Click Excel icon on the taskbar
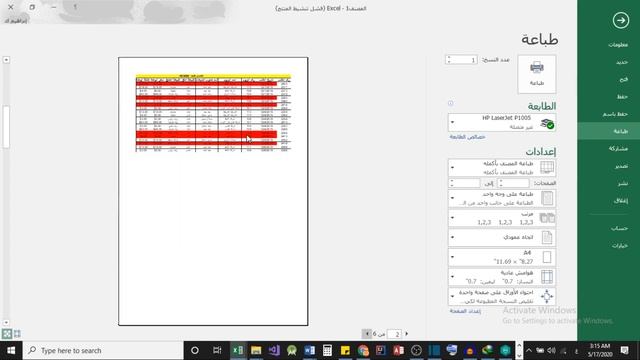Screen dimensions: 640x360 (x=238, y=350)
